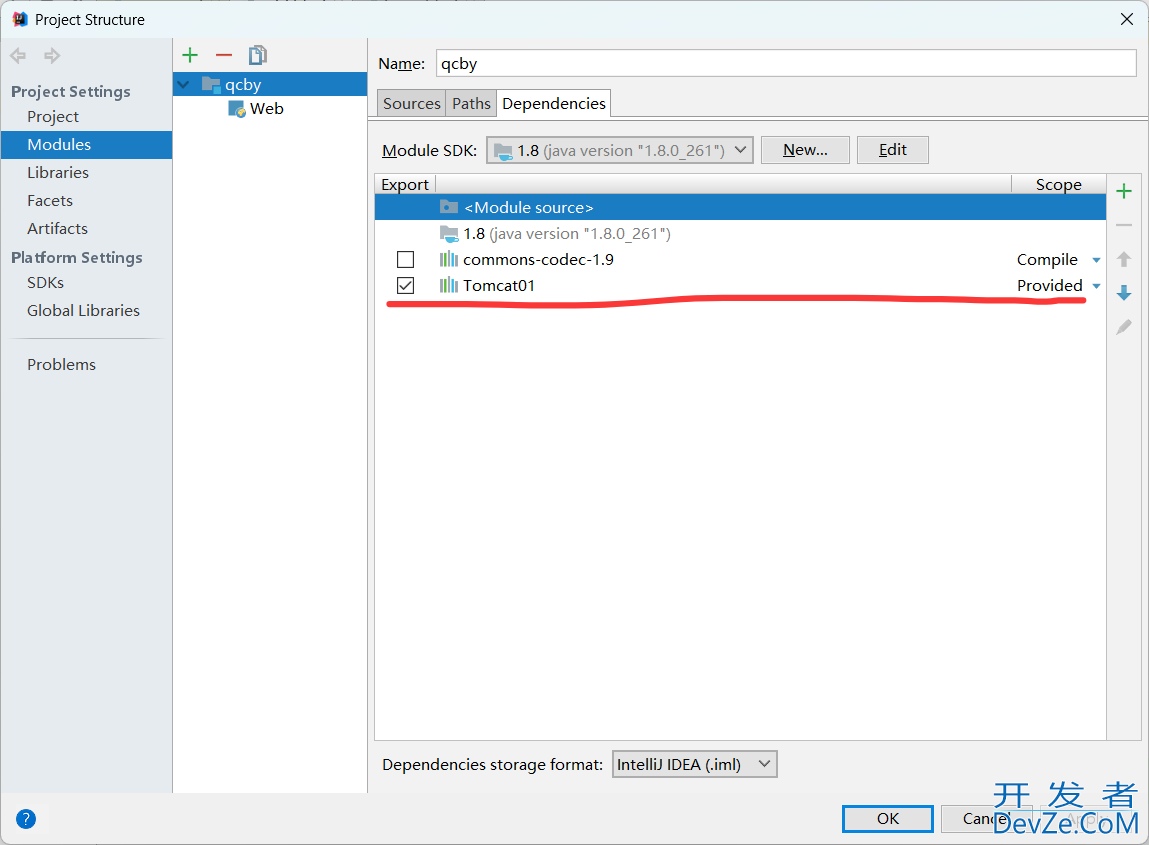Open Facets in the sidebar
Viewport: 1149px width, 845px height.
tap(50, 200)
